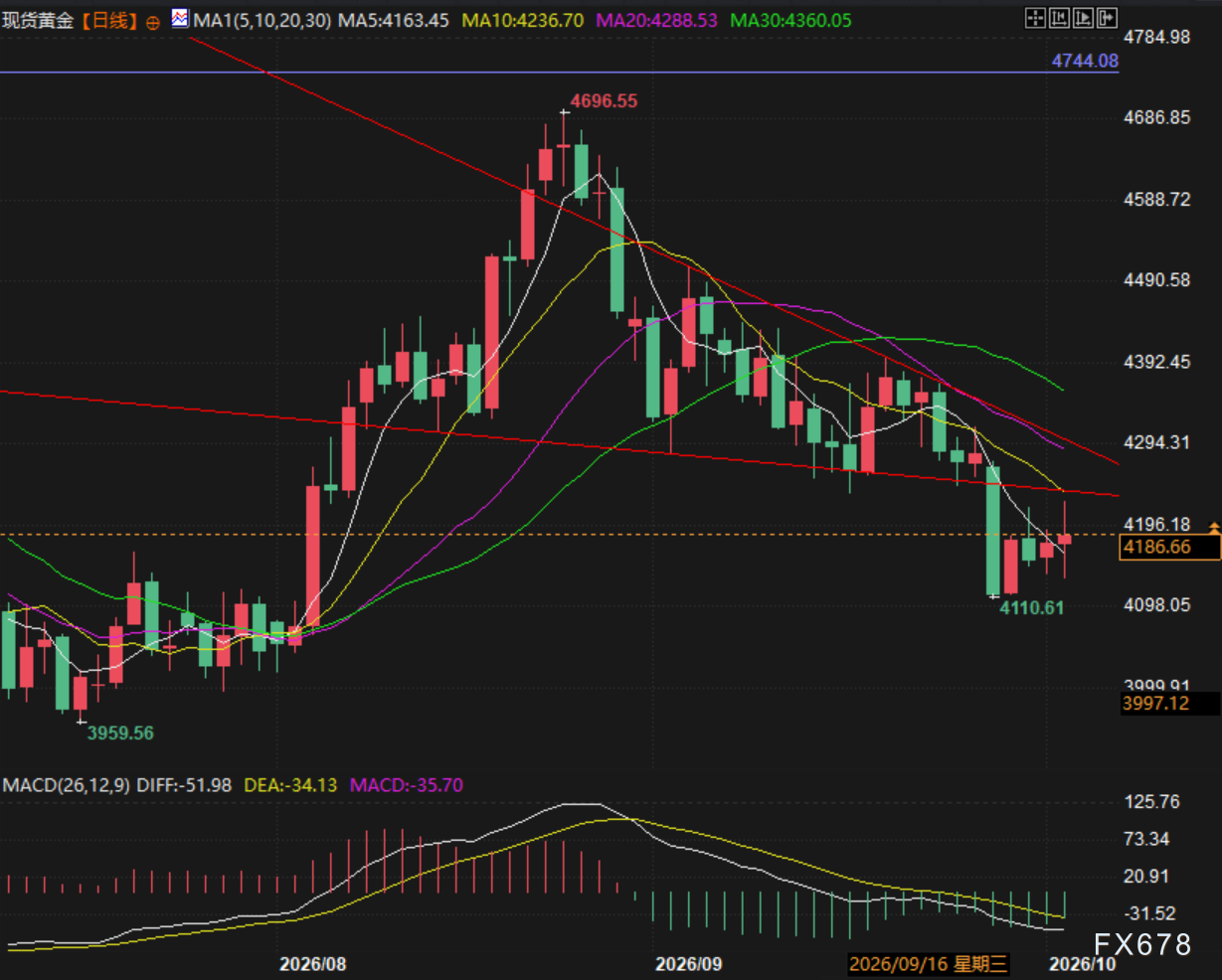Click the 4110.61 low price label
1222x980 pixels.
coord(1031,606)
